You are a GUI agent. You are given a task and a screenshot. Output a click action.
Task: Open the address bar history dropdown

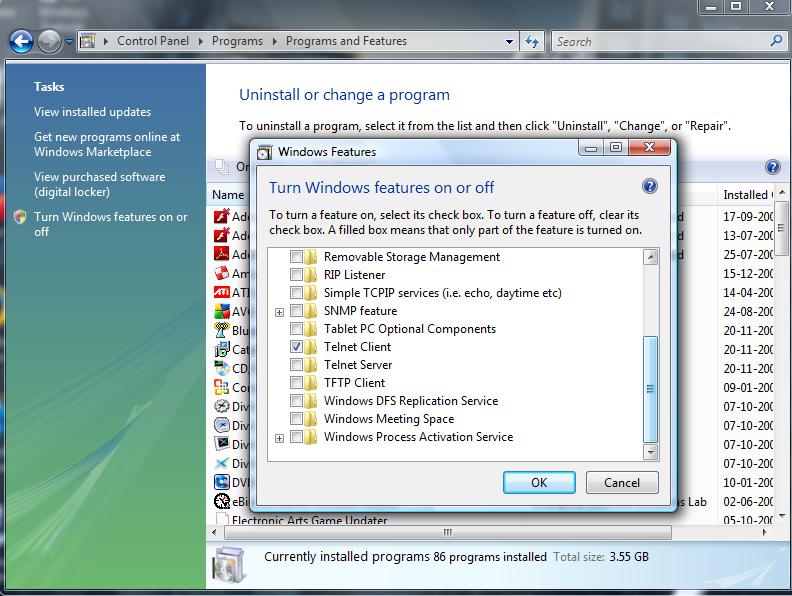tap(509, 42)
